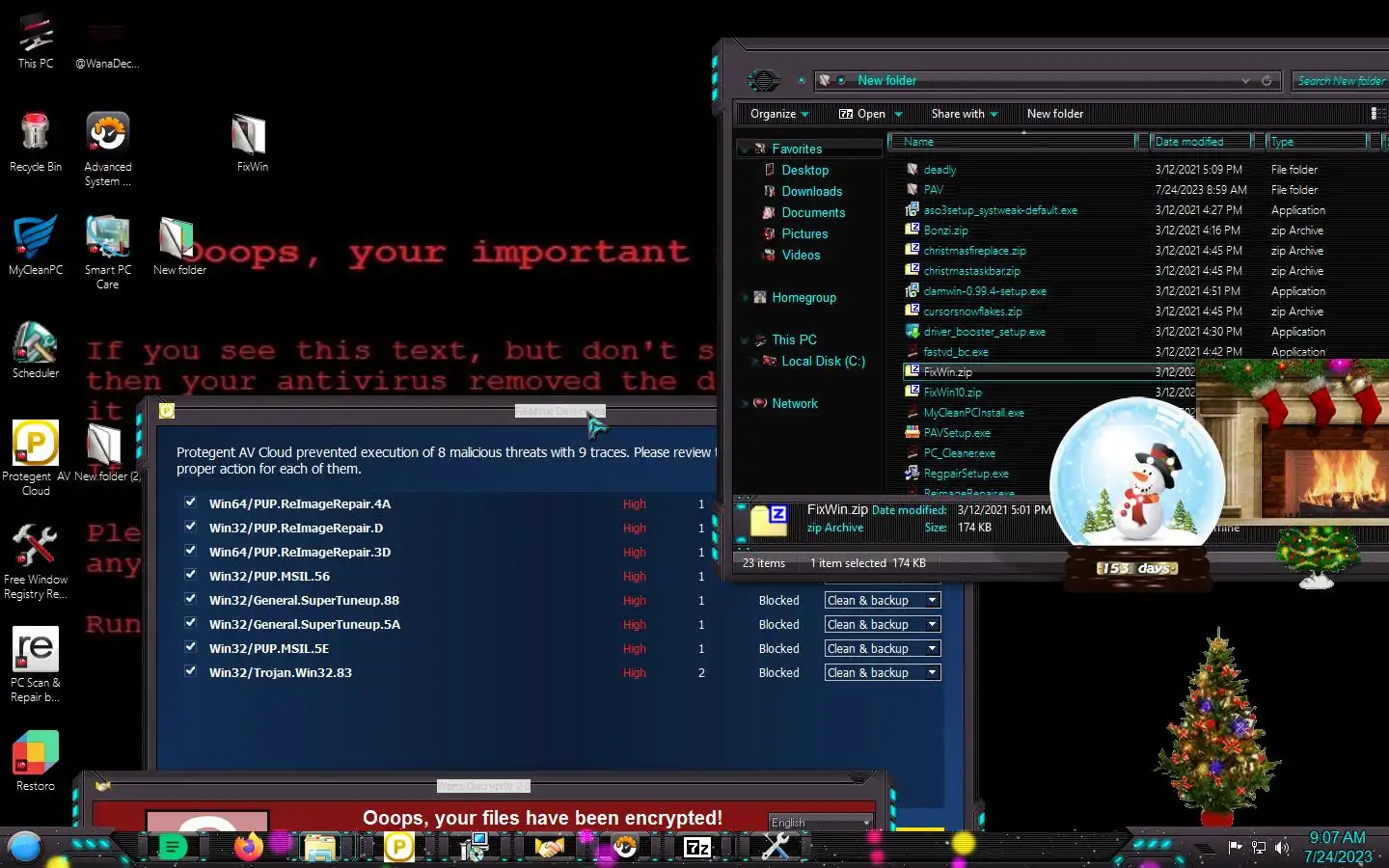Open the @WanaDecryptor desktop shortcut
The image size is (1389, 868).
tap(107, 39)
